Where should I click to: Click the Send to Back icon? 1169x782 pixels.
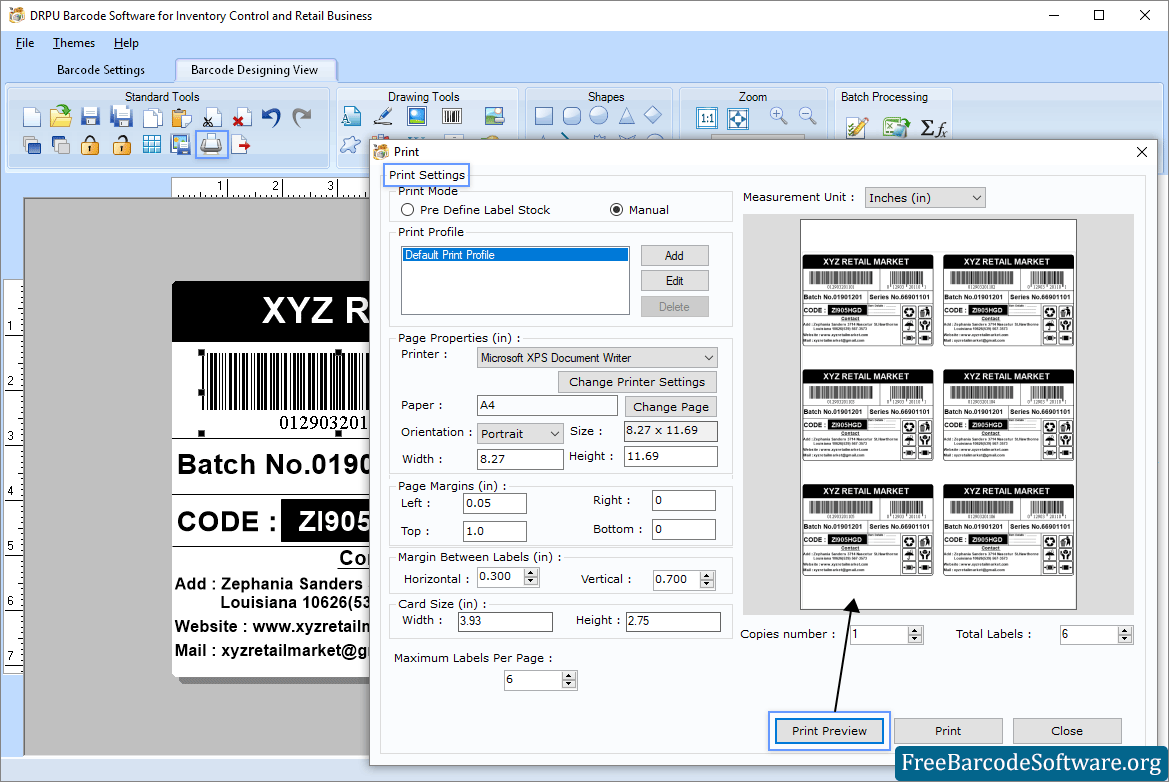pos(61,145)
